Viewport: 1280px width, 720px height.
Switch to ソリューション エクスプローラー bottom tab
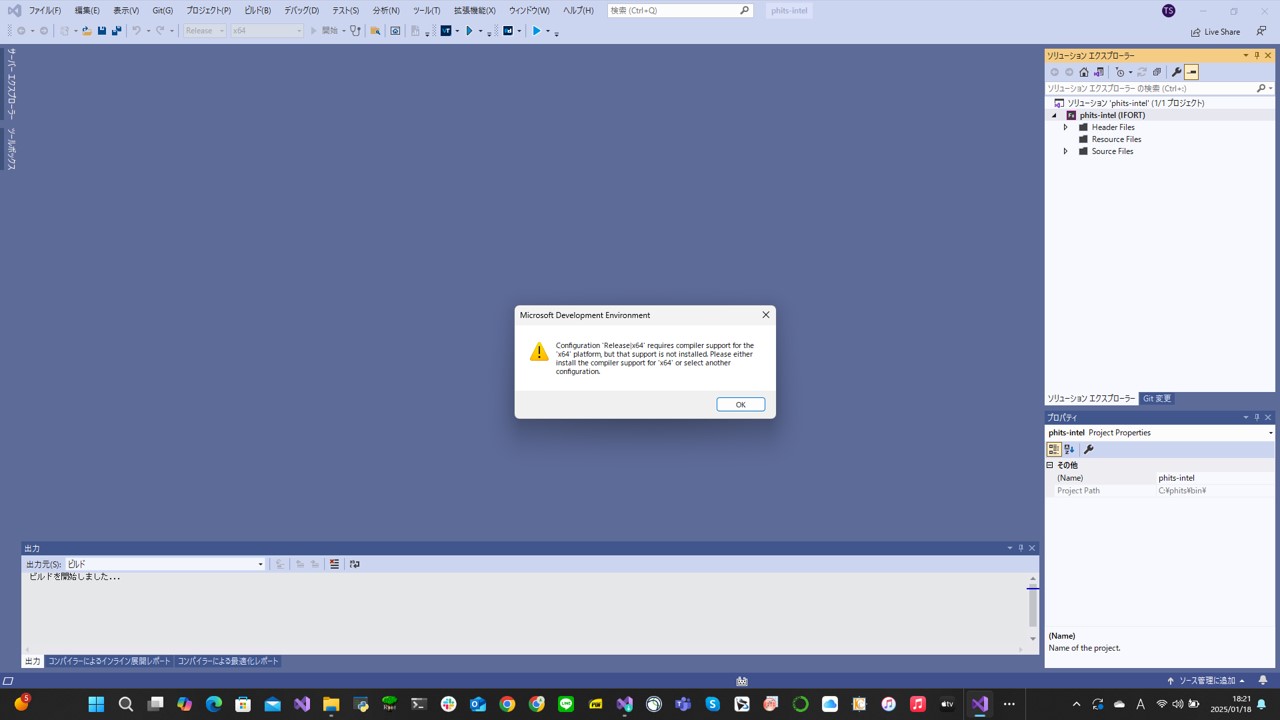(x=1091, y=398)
